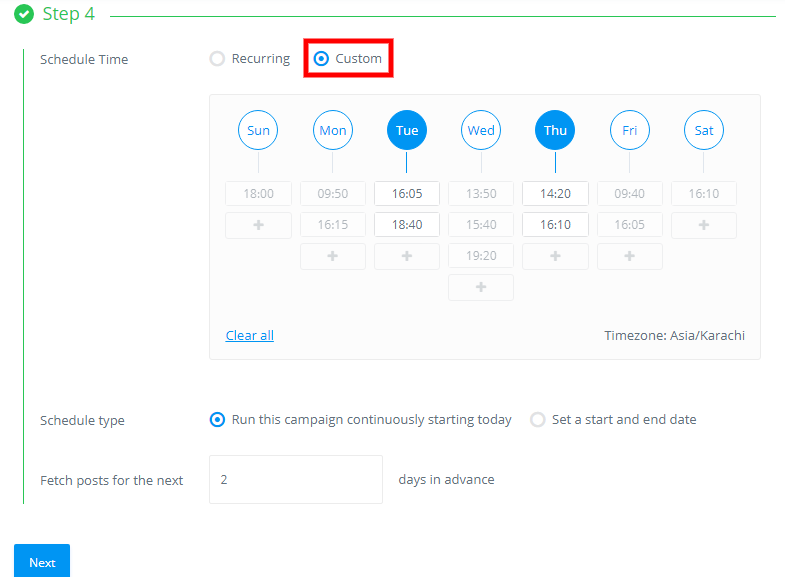Screen dimensions: 785x577
Task: Click the Step 4 heading
Action: (69, 14)
